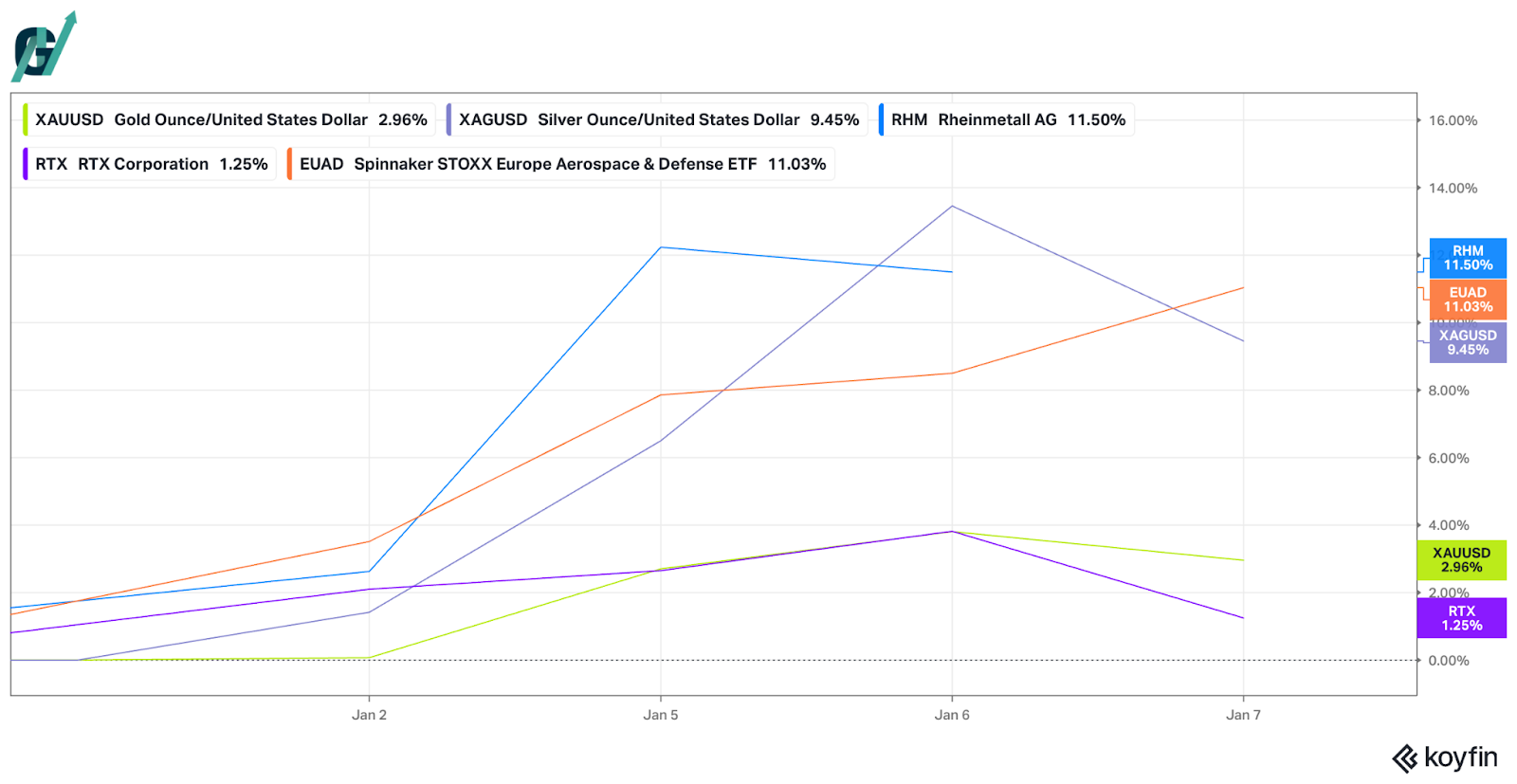Viewport: 1517px width, 784px height.
Task: Select the XAUUSD Gold Ounce legend entry
Action: [228, 119]
